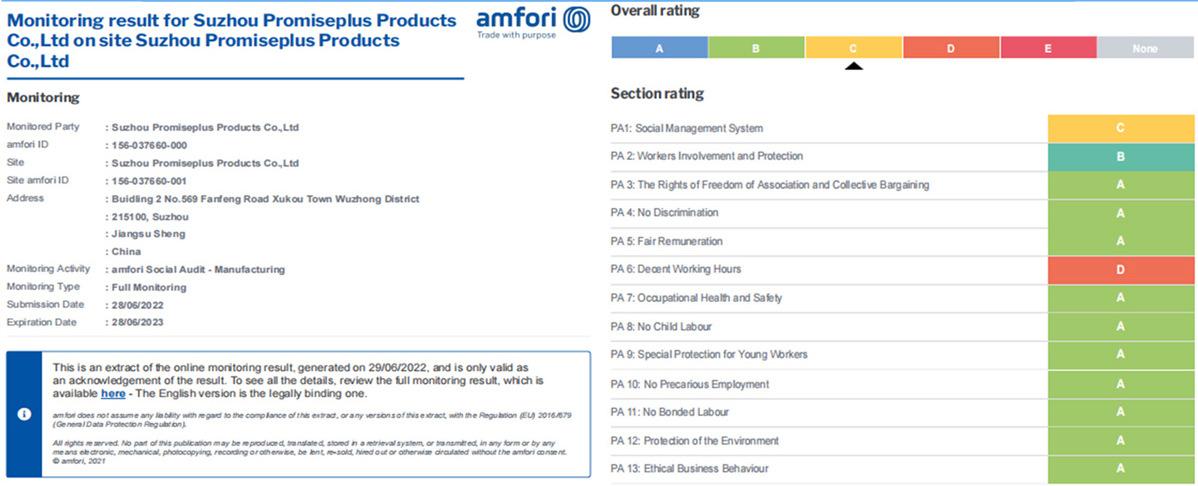Screen dimensions: 1198x486
Task: Select the red E overall rating segment
Action: click(1048, 47)
